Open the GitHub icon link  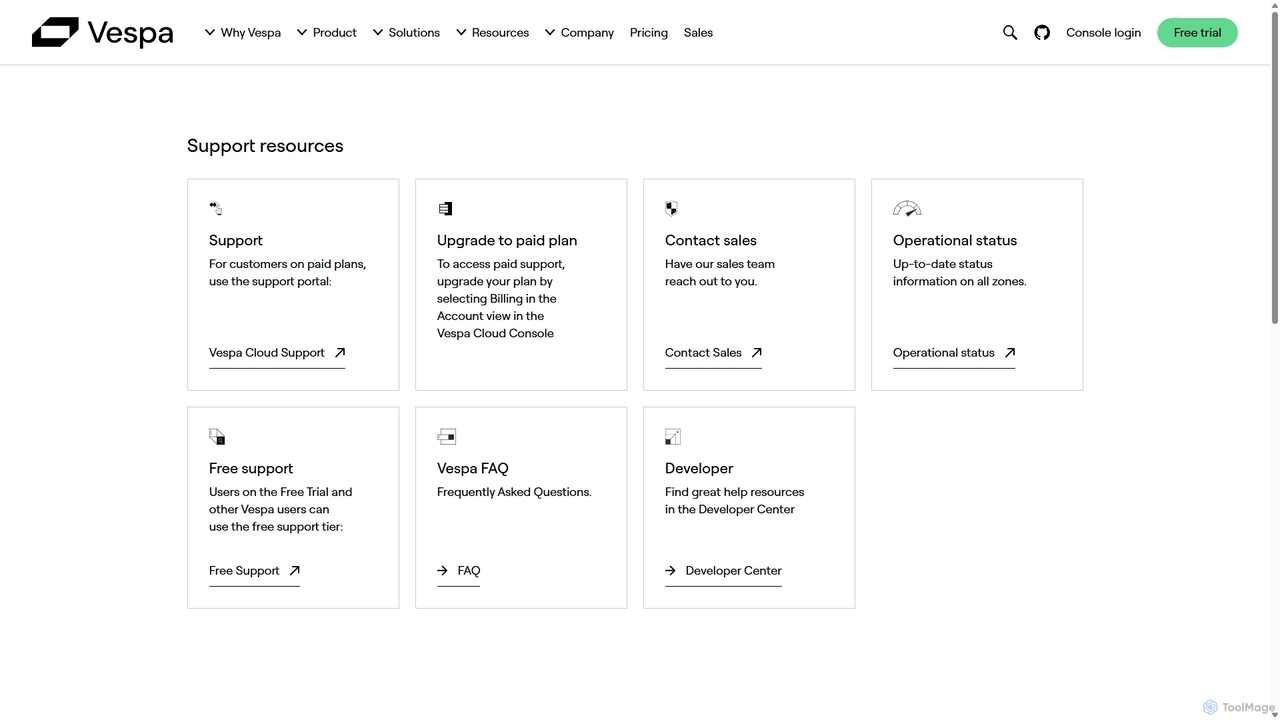[x=1042, y=33]
